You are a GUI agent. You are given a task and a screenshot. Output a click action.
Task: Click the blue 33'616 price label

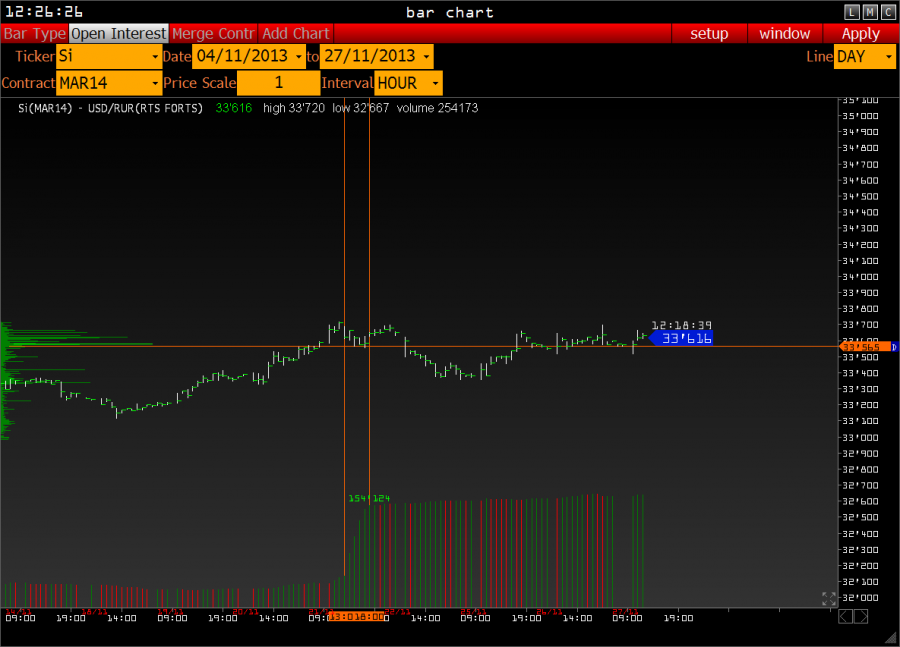(x=683, y=338)
